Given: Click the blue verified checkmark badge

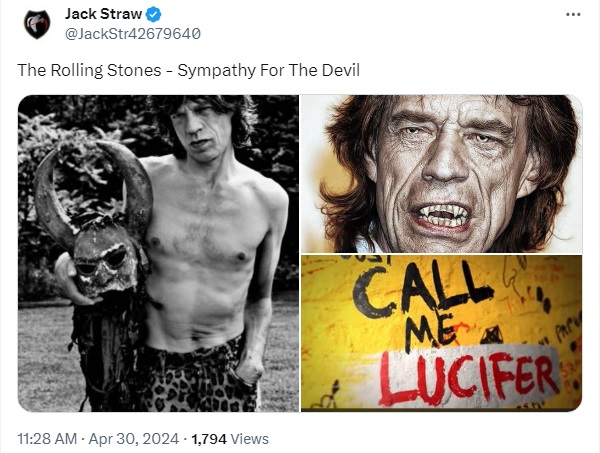Looking at the screenshot, I should point(153,15).
